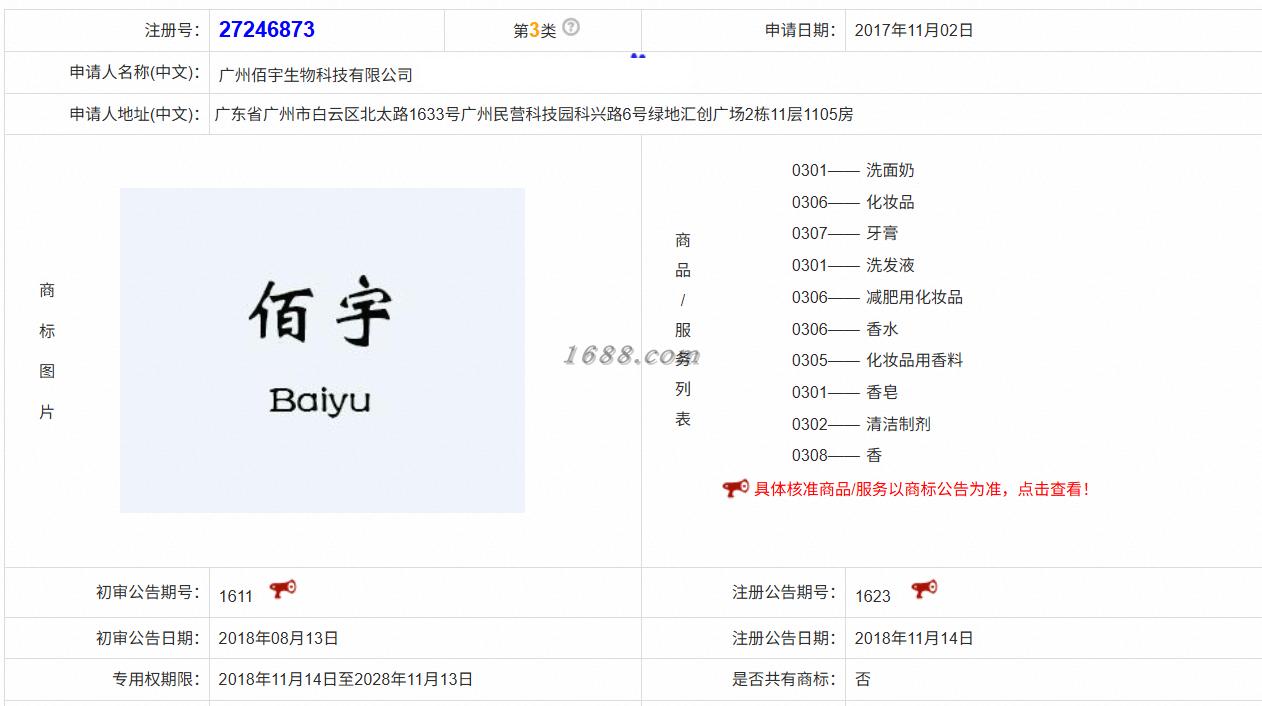Open the megaphone icon next to 1623
The image size is (1262, 706).
pos(924,589)
